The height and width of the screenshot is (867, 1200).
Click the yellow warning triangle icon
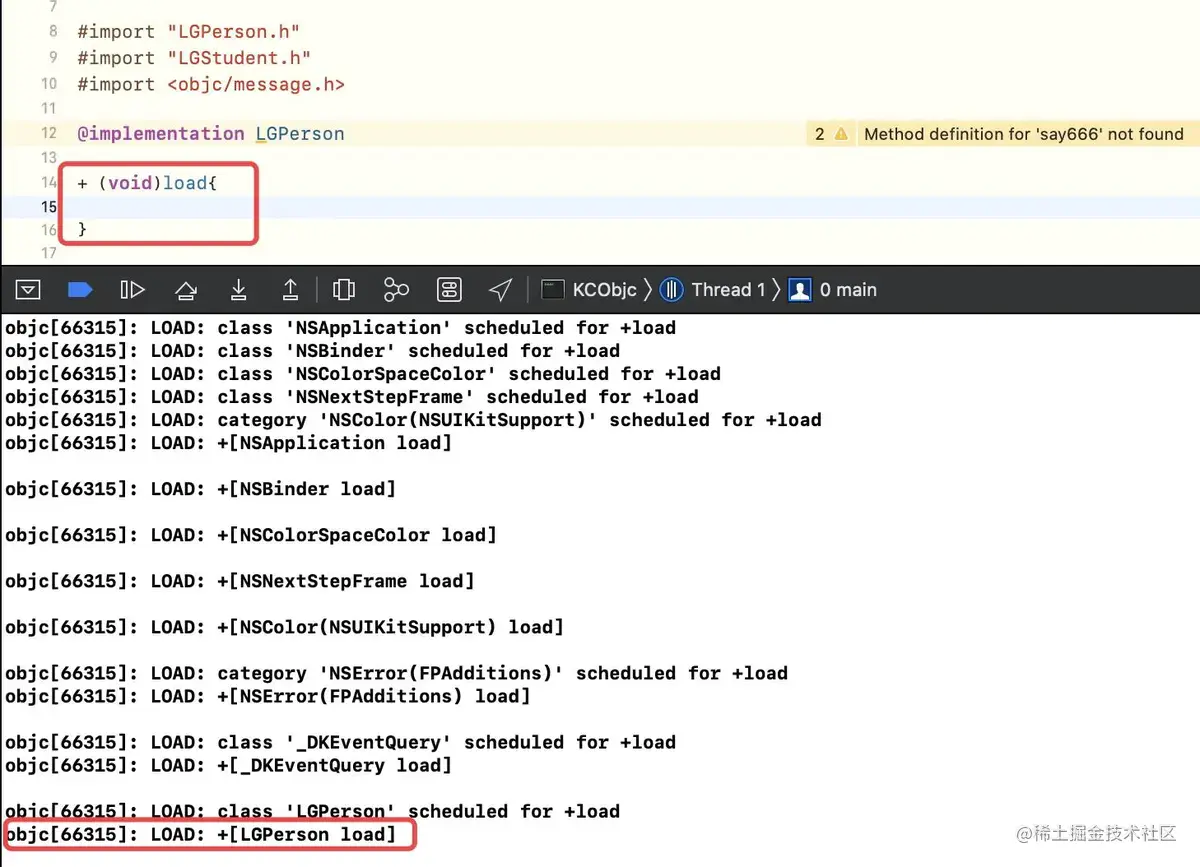(x=841, y=134)
